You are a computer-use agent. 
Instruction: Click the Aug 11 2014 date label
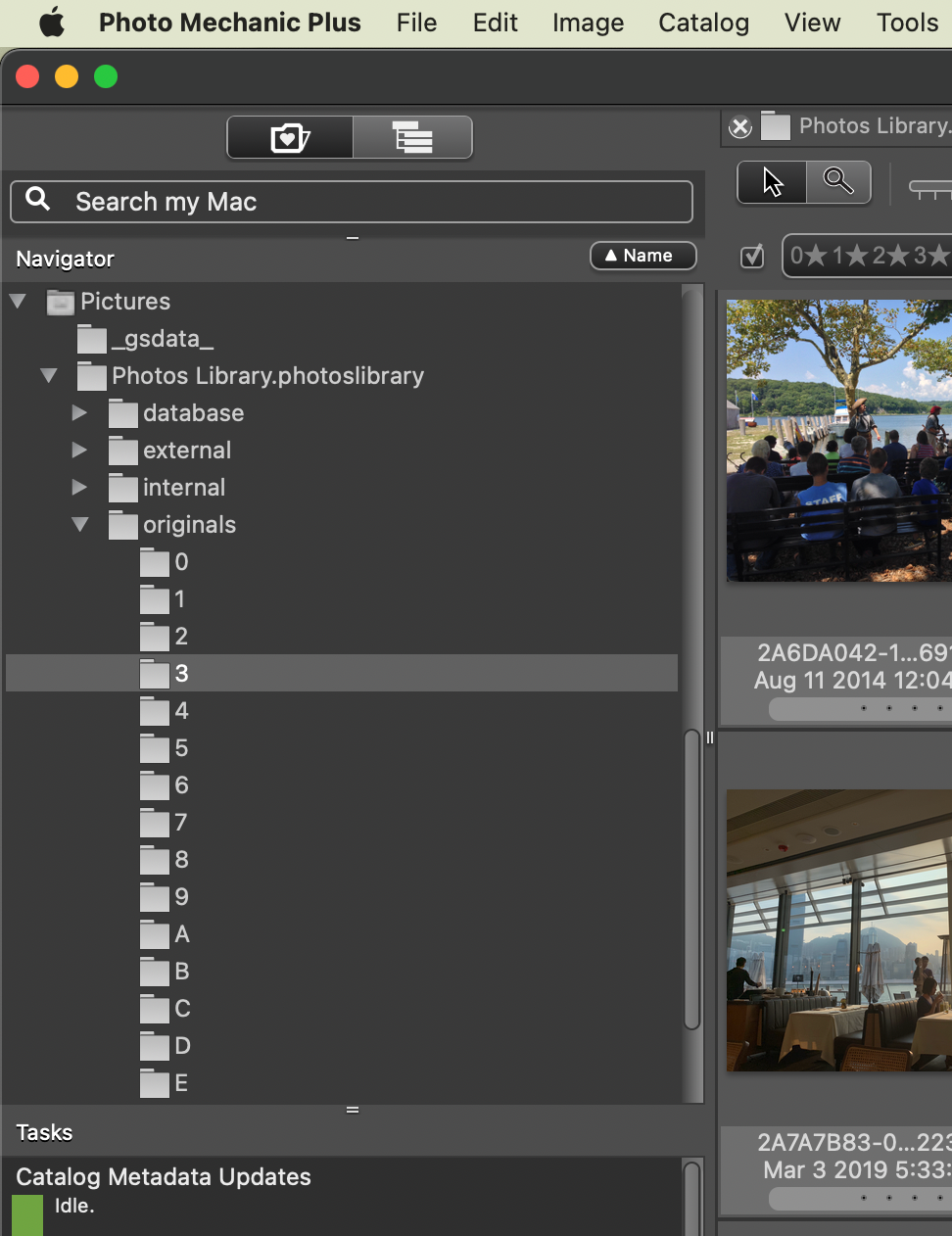(852, 681)
